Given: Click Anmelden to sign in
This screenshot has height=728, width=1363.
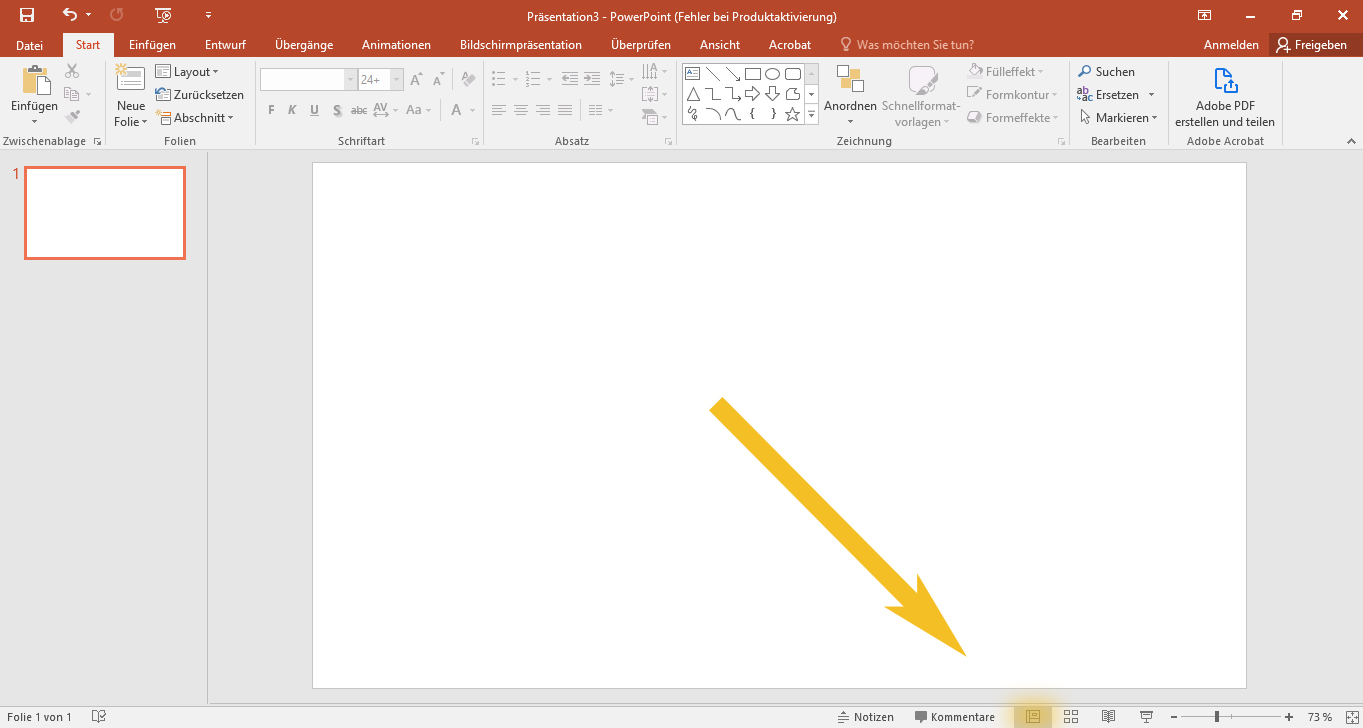Looking at the screenshot, I should (1231, 45).
